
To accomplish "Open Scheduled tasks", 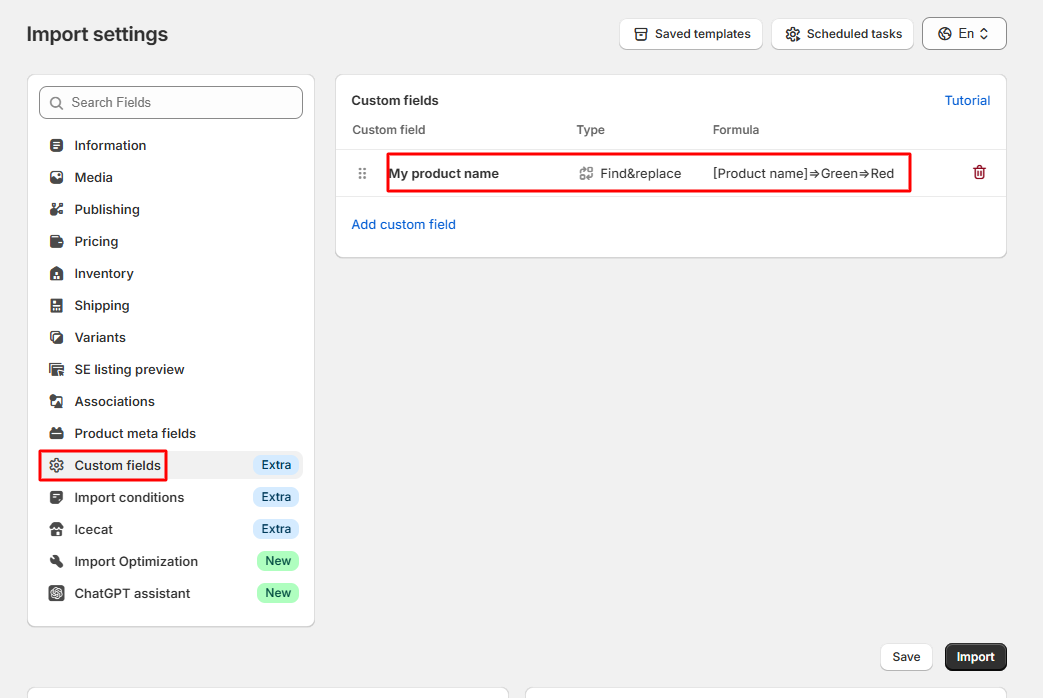I will click(x=842, y=34).
